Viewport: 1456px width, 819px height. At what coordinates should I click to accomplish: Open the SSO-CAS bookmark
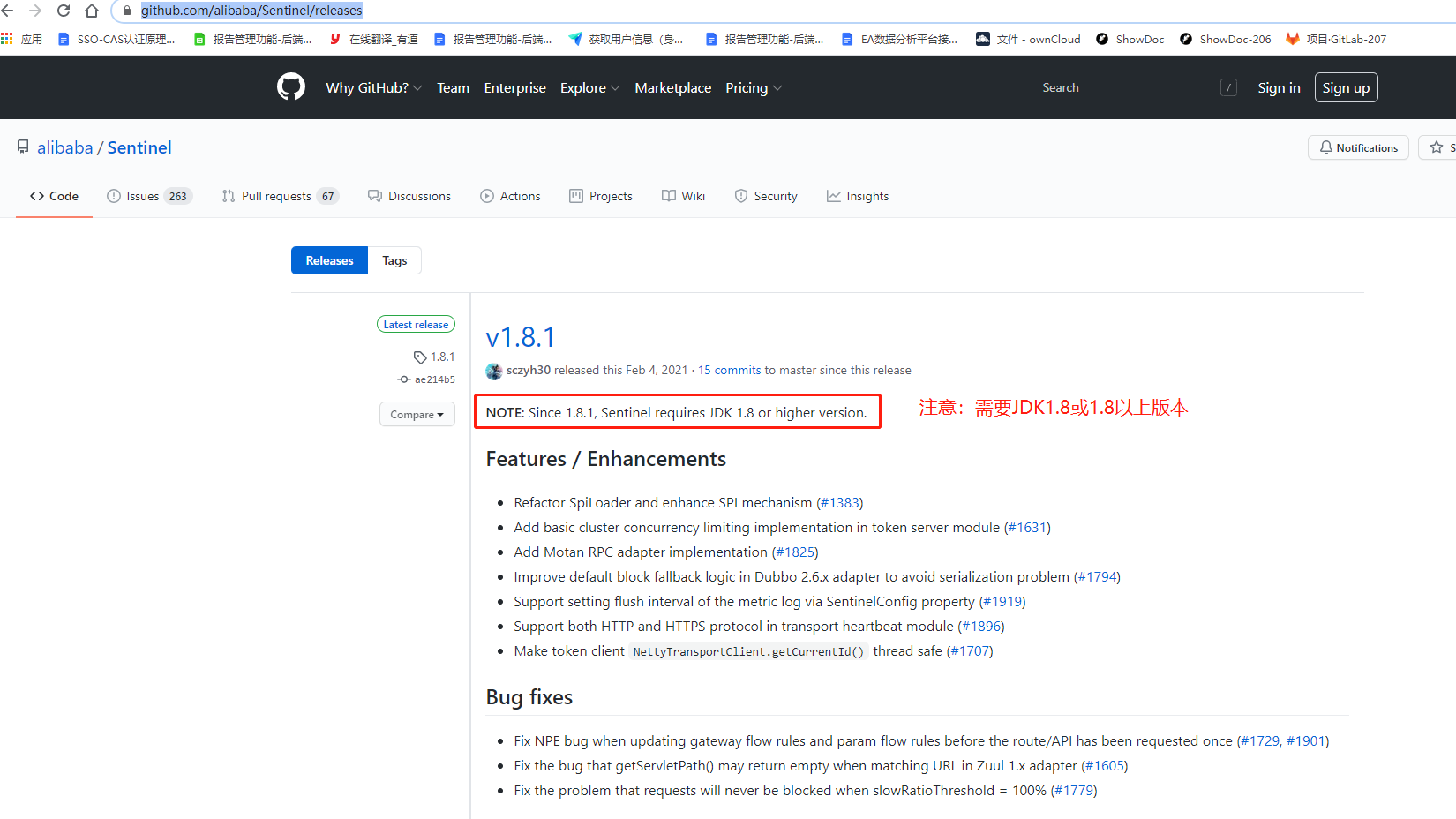[116, 39]
